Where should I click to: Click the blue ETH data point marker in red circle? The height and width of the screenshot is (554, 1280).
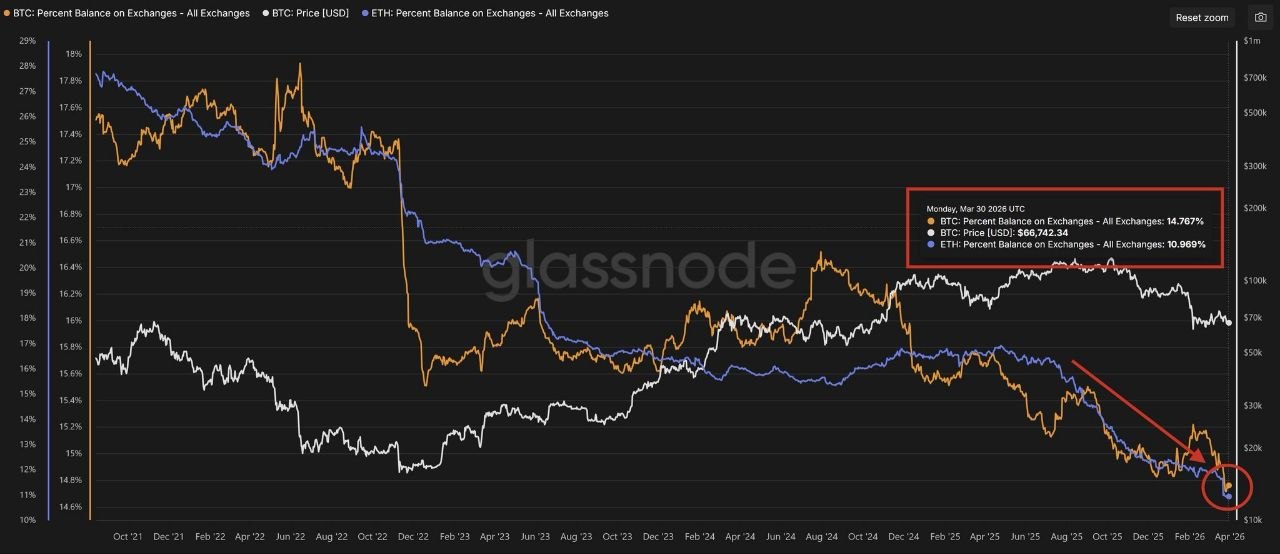pos(1228,496)
